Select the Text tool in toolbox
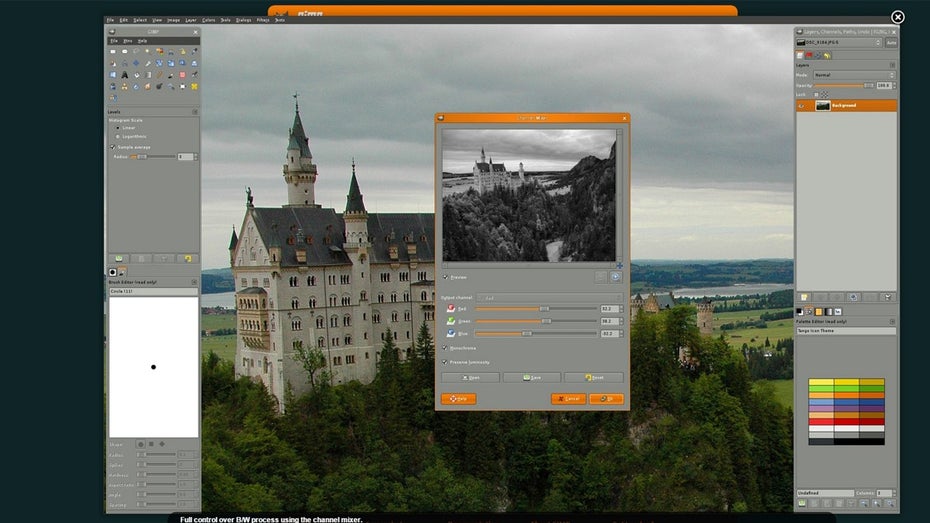The height and width of the screenshot is (523, 930). (x=123, y=74)
